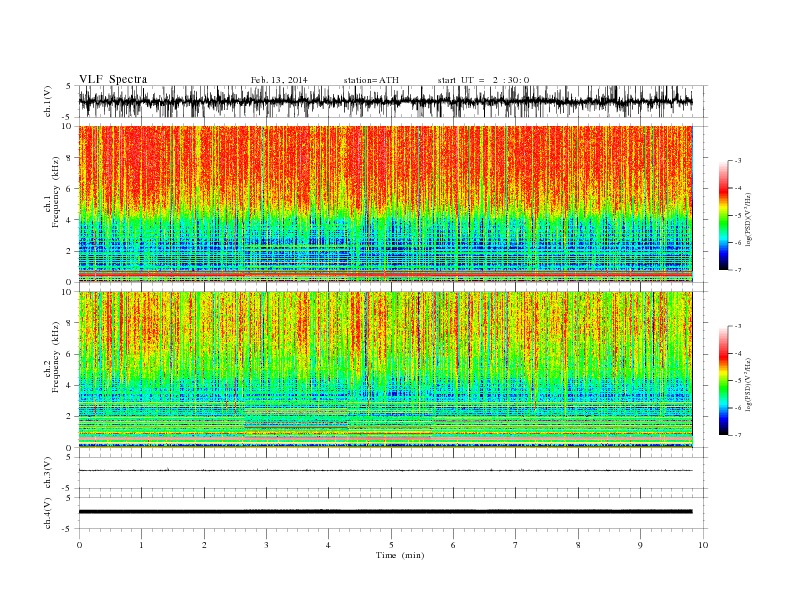The width and height of the screenshot is (792, 612).
Task: Click the ch.4 voltage waveform trace
Action: coord(385,512)
